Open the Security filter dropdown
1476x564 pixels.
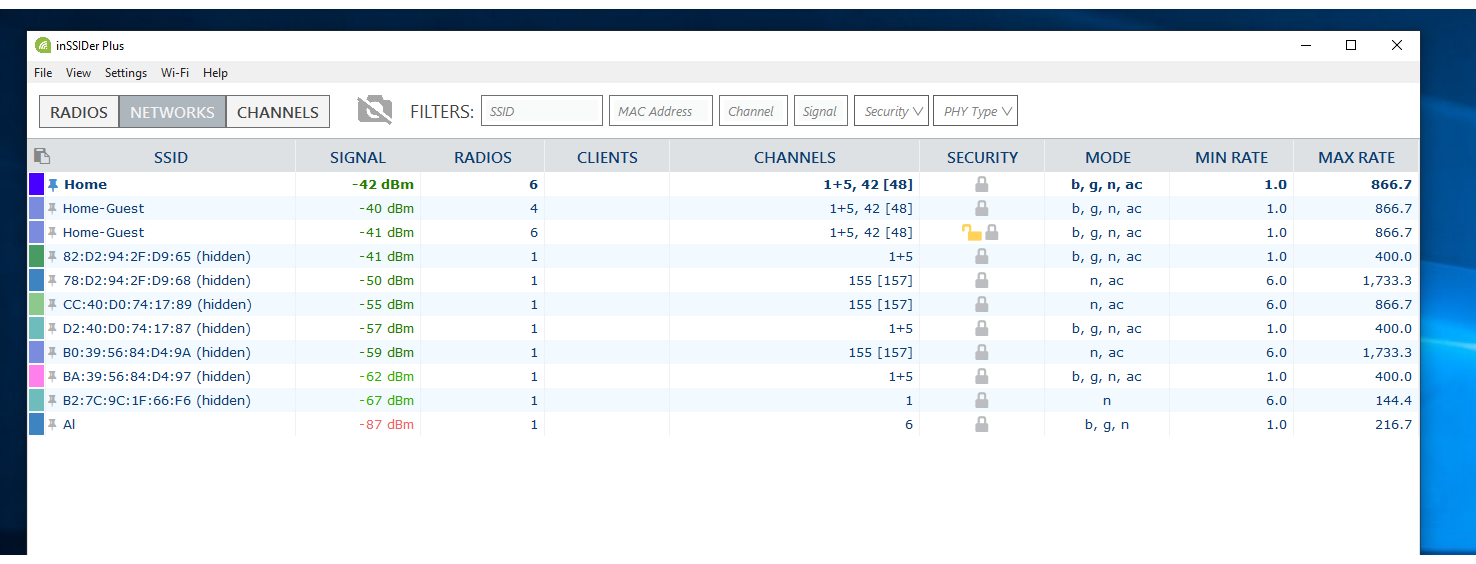coord(892,111)
